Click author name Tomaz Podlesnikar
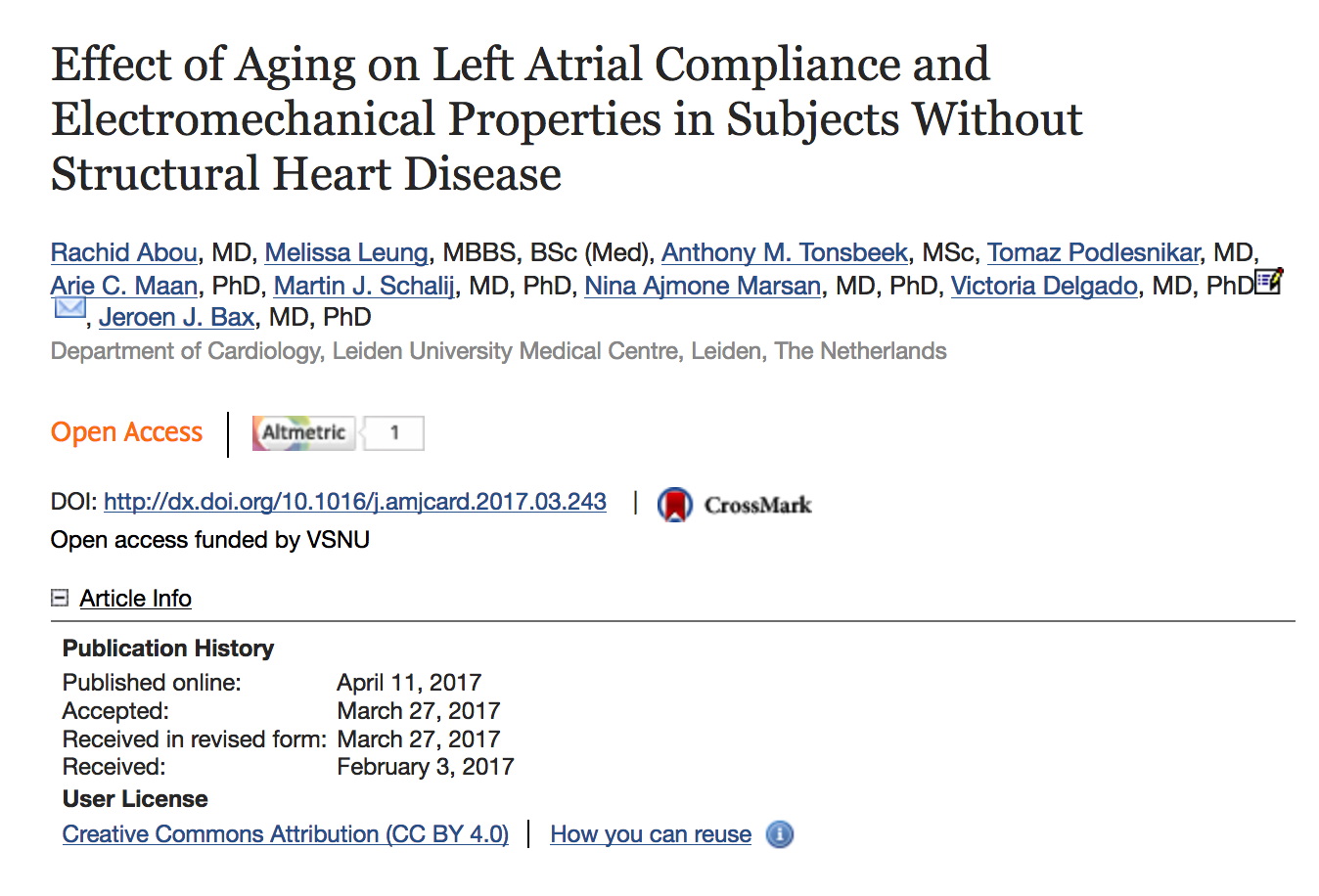This screenshot has height=896, width=1319. [x=1093, y=252]
